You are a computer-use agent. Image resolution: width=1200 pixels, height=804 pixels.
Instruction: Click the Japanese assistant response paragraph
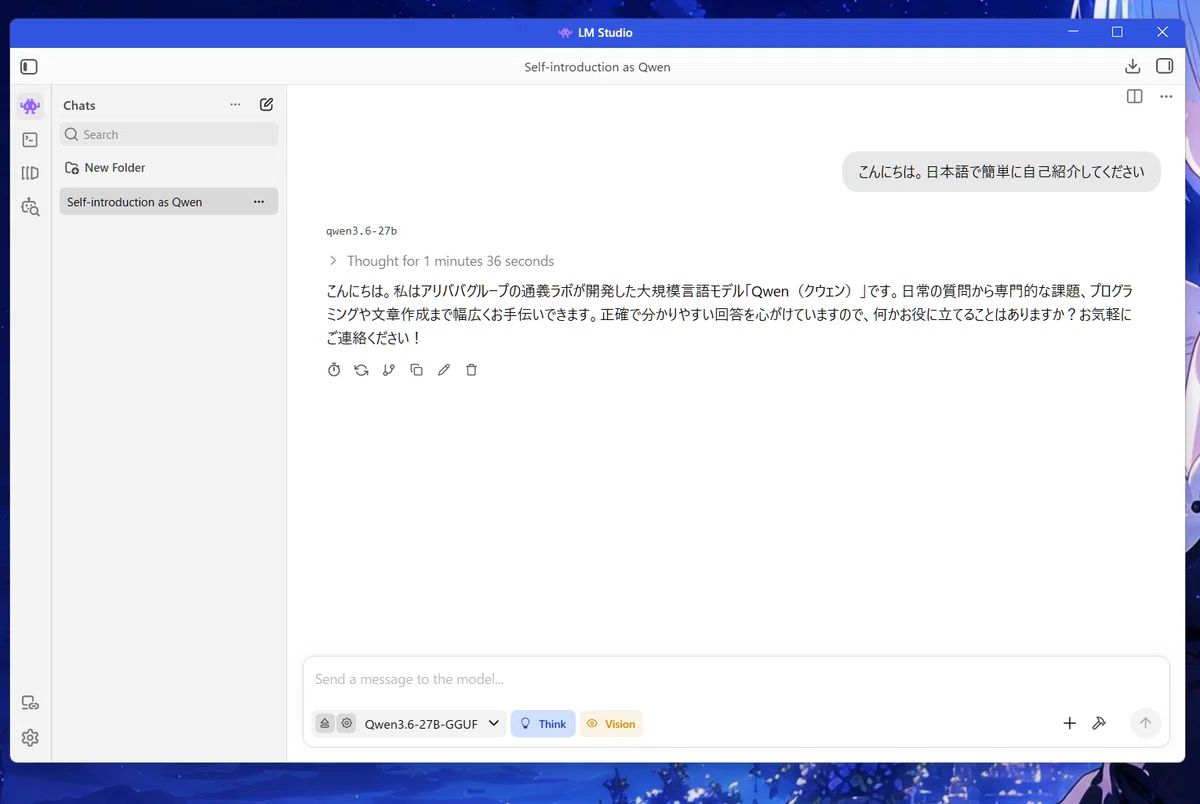coord(730,314)
